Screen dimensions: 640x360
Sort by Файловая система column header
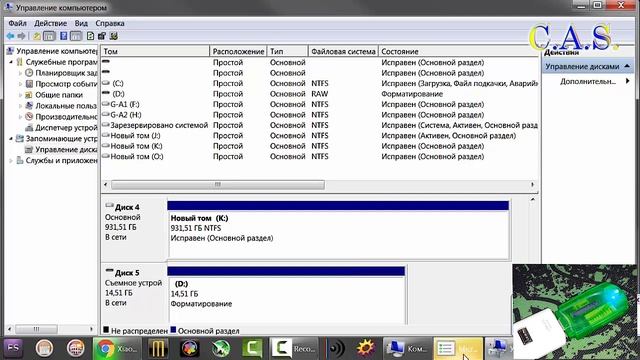[343, 51]
